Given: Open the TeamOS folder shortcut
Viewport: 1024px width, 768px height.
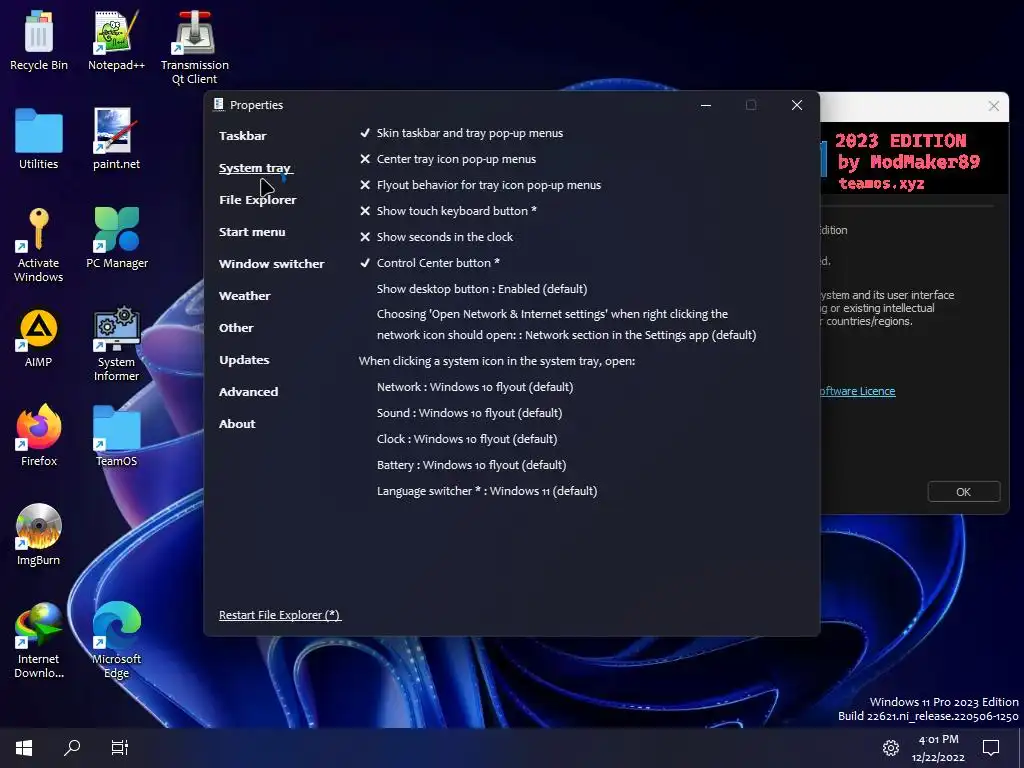Looking at the screenshot, I should pyautogui.click(x=116, y=435).
